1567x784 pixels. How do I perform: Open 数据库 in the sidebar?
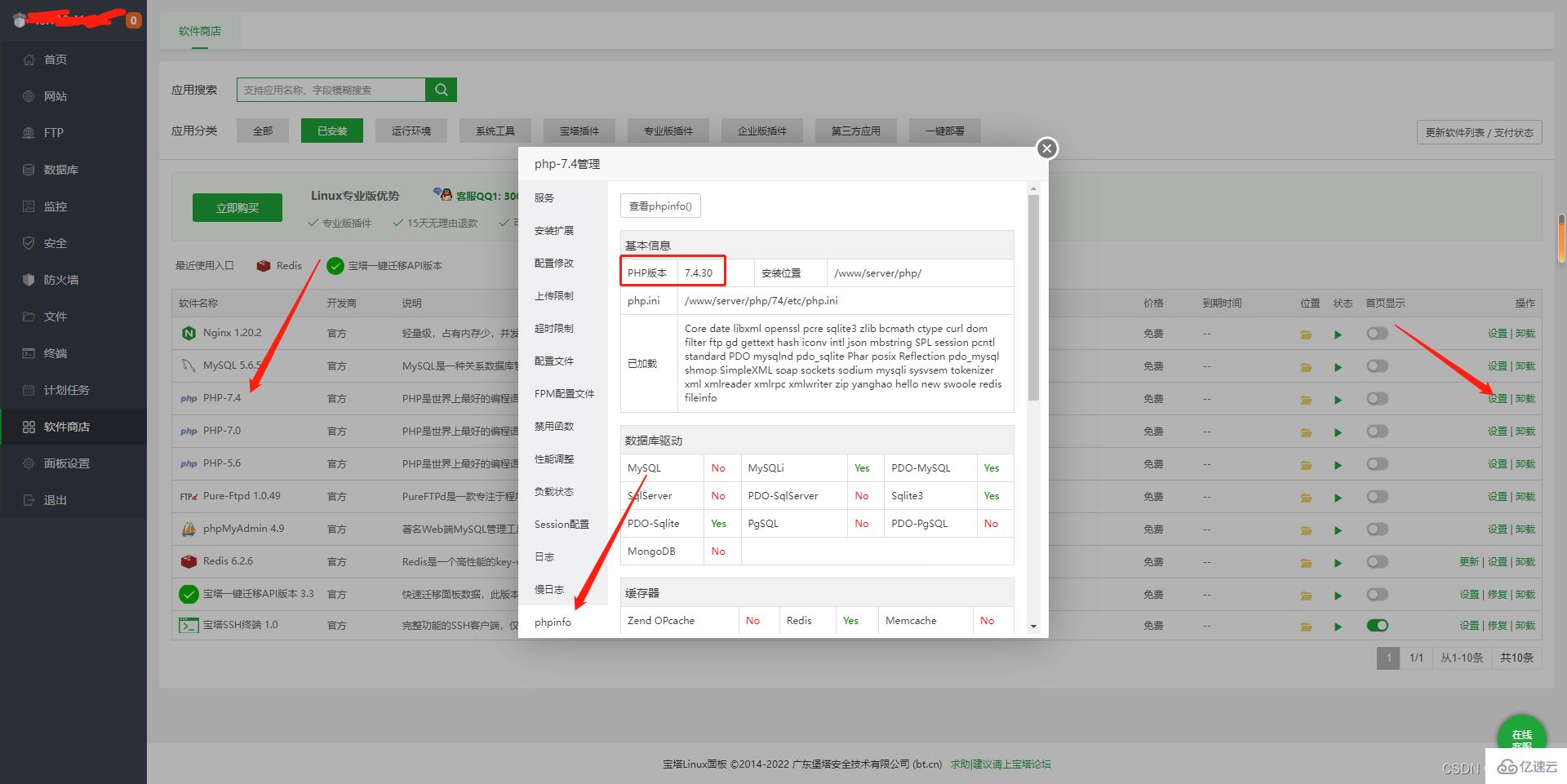61,170
